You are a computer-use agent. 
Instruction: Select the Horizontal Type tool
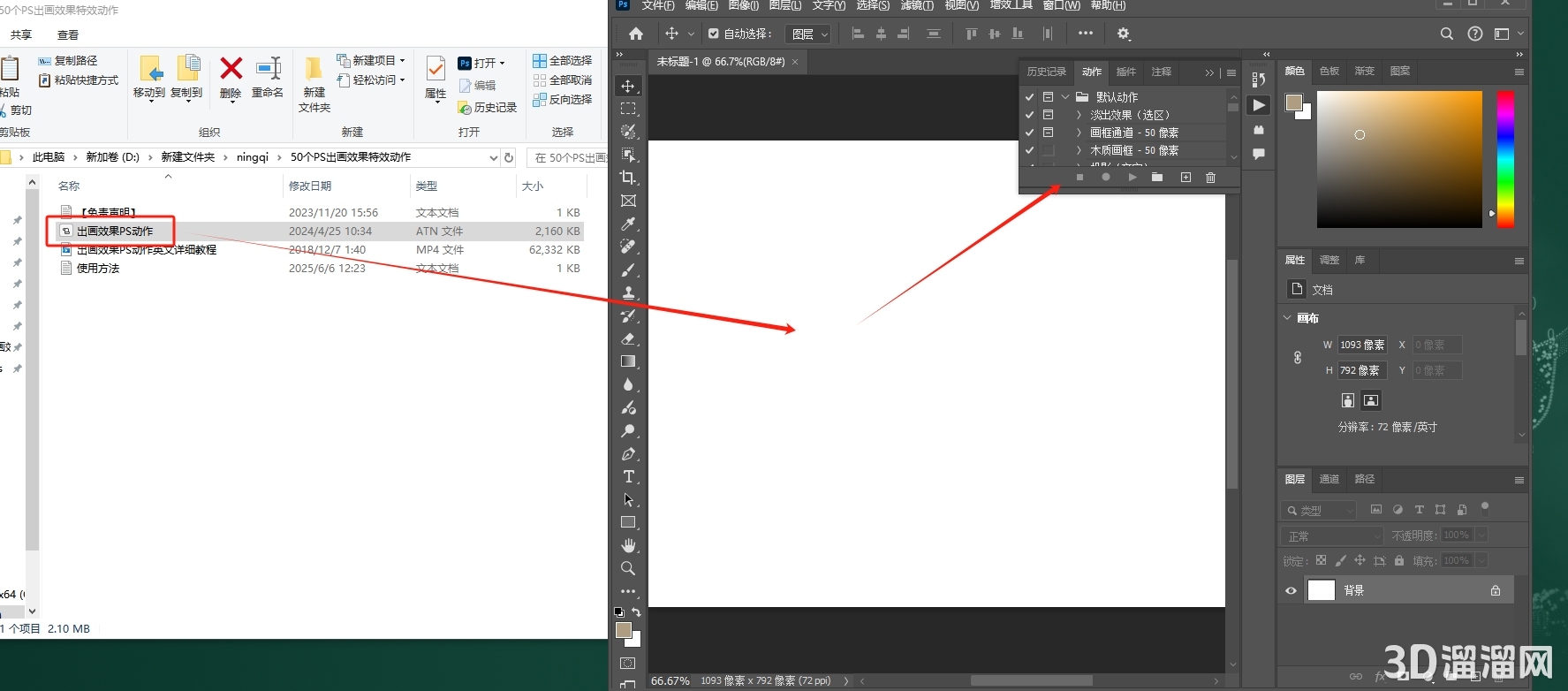[x=628, y=476]
